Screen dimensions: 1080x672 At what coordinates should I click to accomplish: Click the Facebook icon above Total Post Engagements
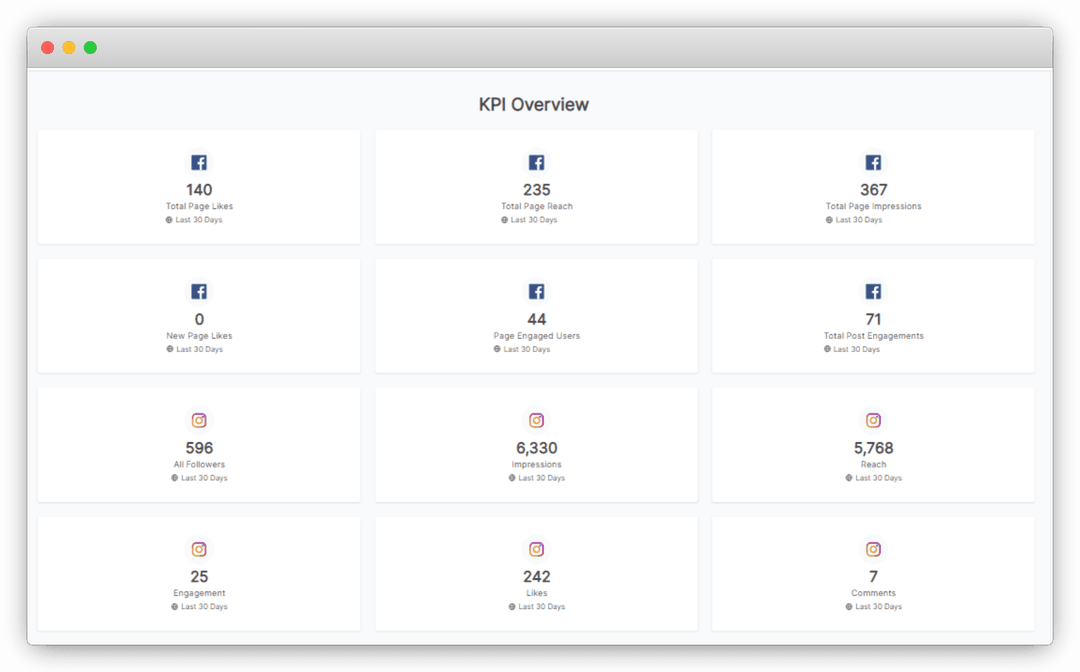click(873, 291)
